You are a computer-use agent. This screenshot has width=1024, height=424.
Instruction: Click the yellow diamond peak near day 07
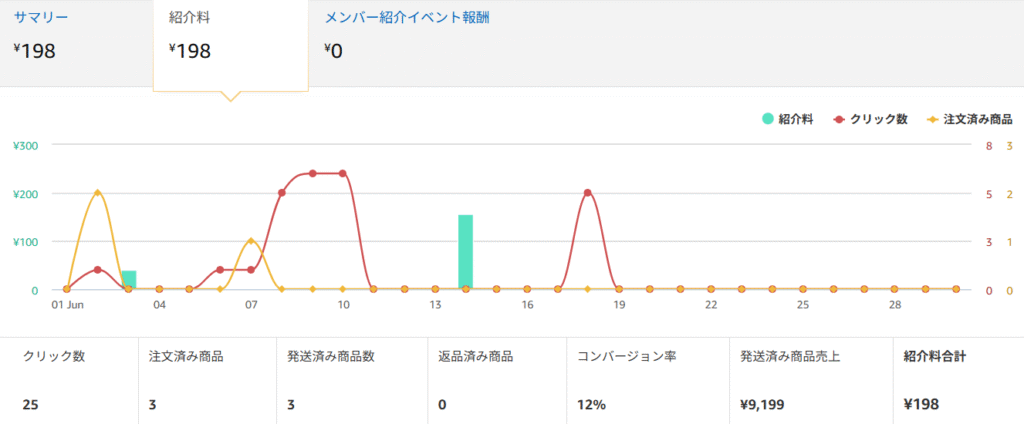[251, 241]
